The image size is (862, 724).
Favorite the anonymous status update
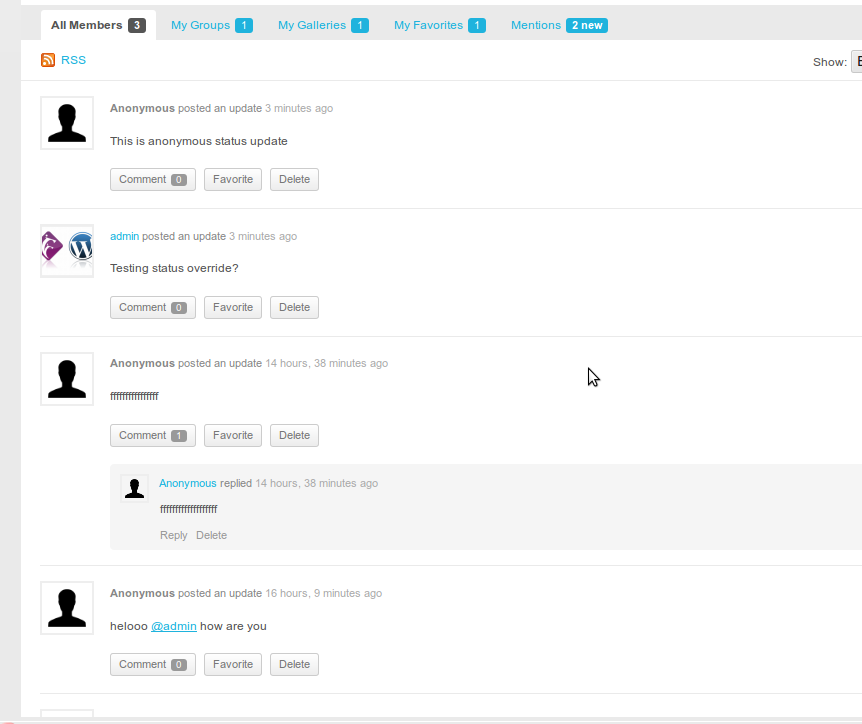click(x=232, y=179)
